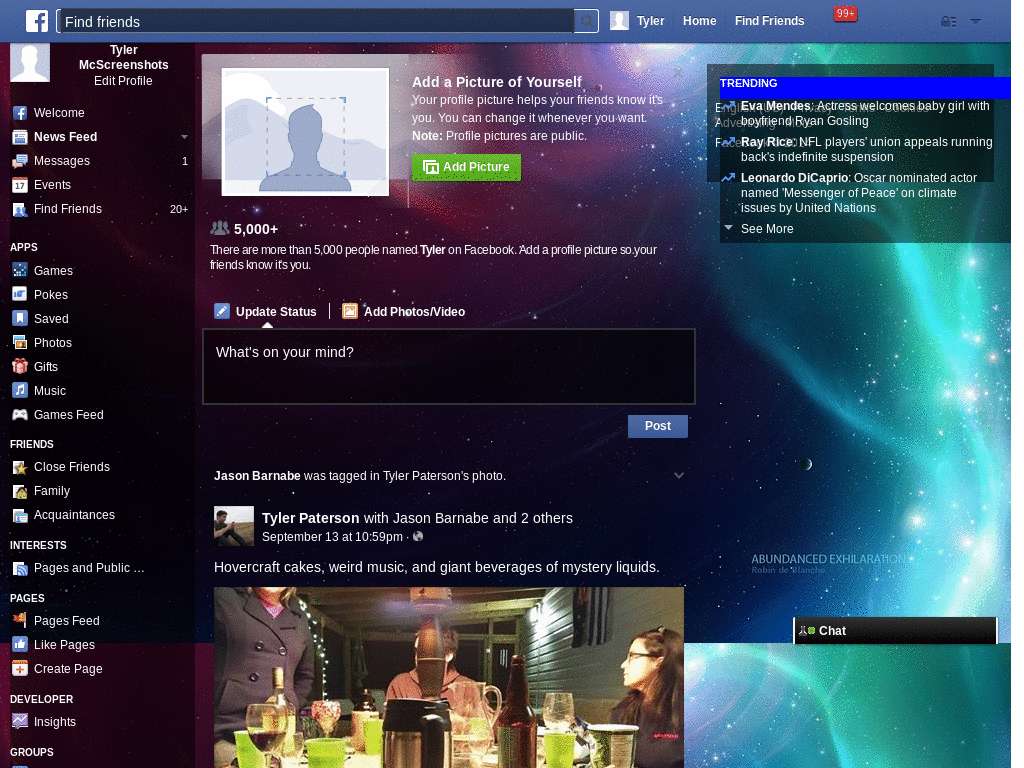Open News Feed from sidebar icon

click(20, 137)
